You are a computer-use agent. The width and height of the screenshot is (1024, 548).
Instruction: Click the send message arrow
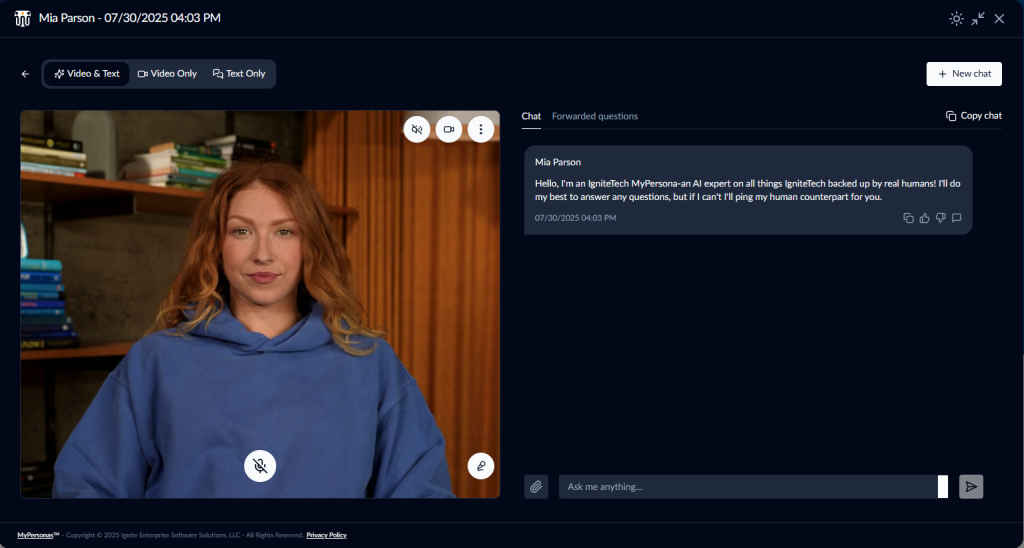tap(971, 487)
